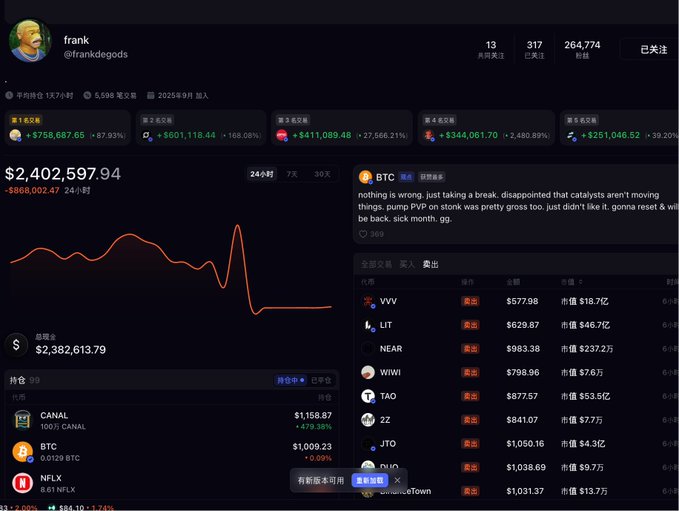This screenshot has width=679, height=511.
Task: Click the WIWI market cap 市值 $7.6万
Action: (x=582, y=372)
